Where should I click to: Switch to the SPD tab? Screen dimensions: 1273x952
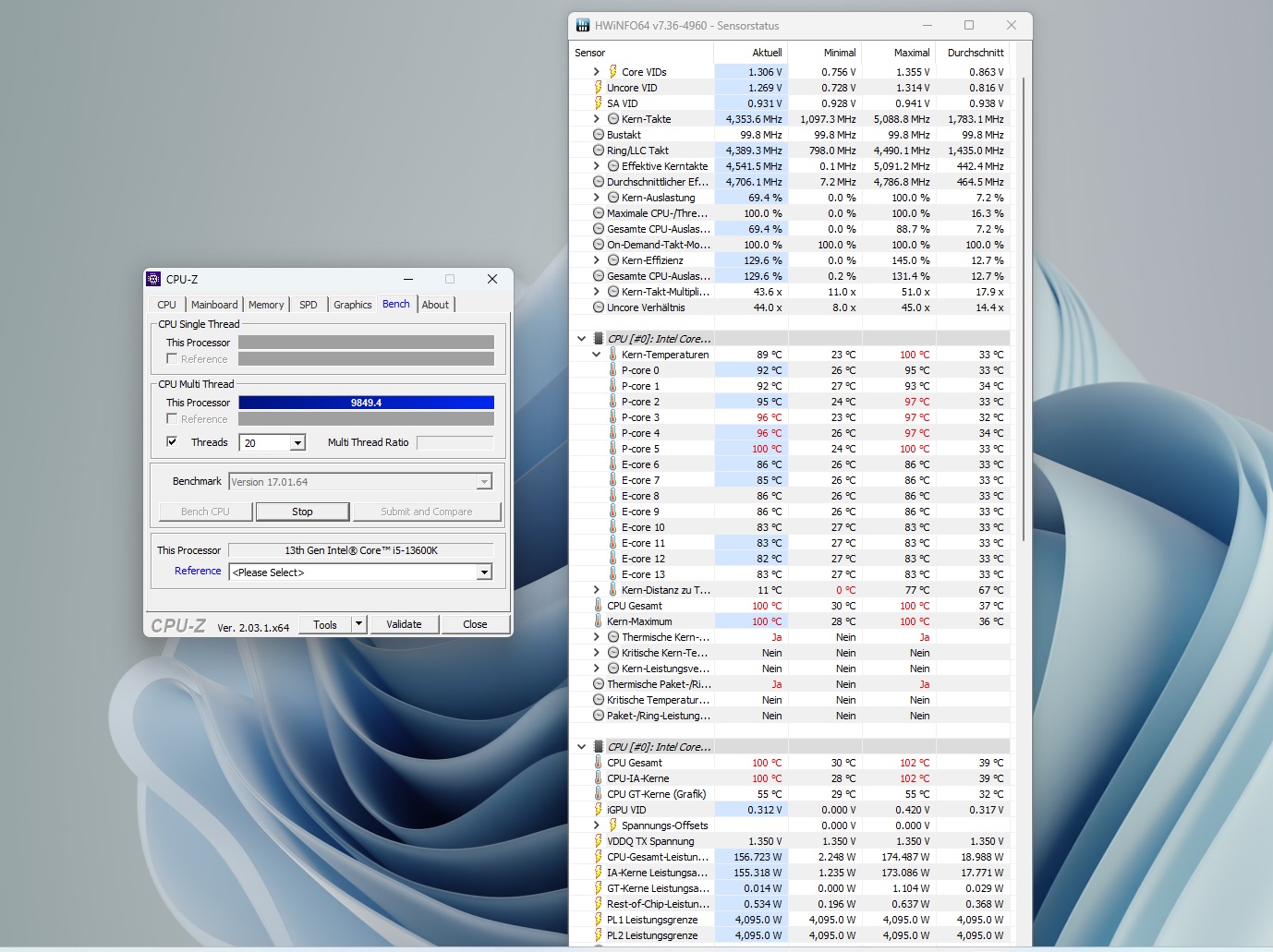tap(309, 305)
